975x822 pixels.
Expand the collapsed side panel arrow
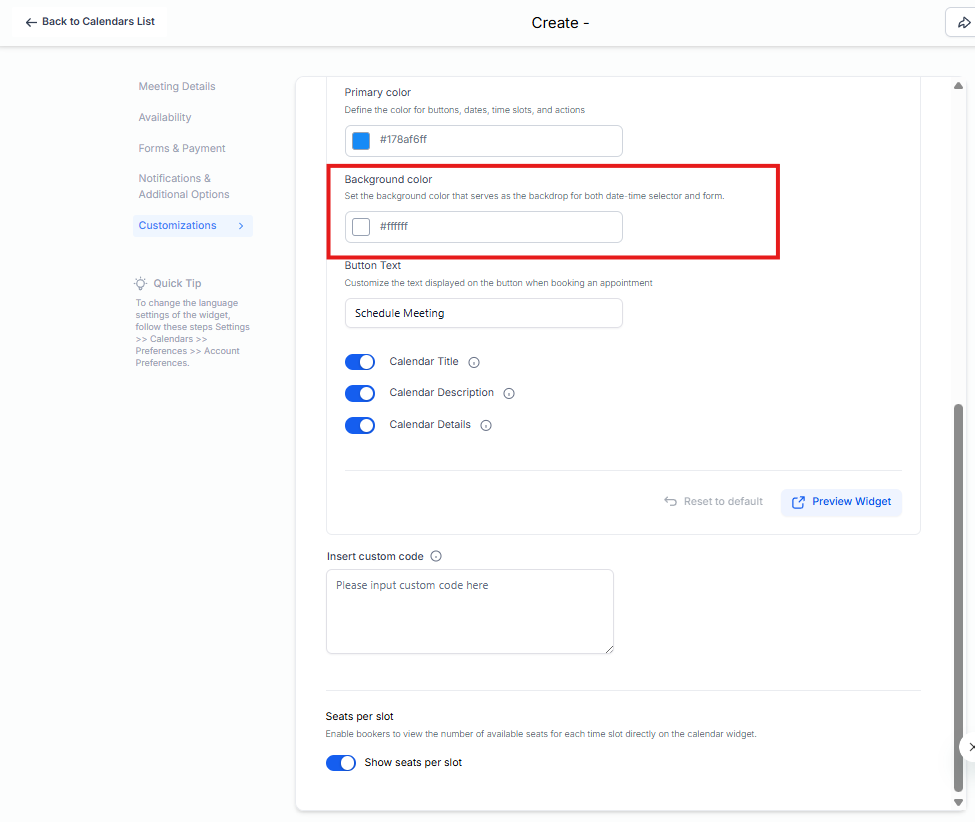pos(969,747)
